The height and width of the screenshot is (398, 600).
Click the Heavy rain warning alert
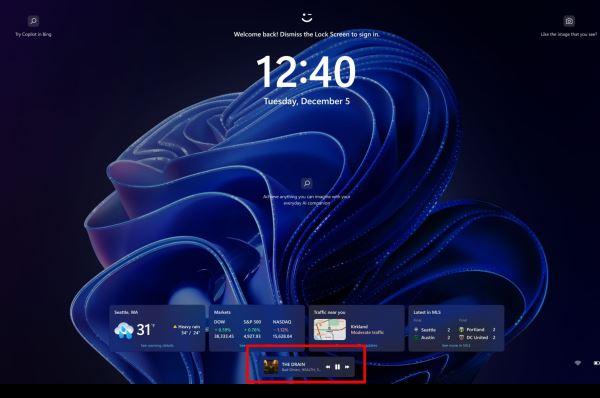coord(186,326)
